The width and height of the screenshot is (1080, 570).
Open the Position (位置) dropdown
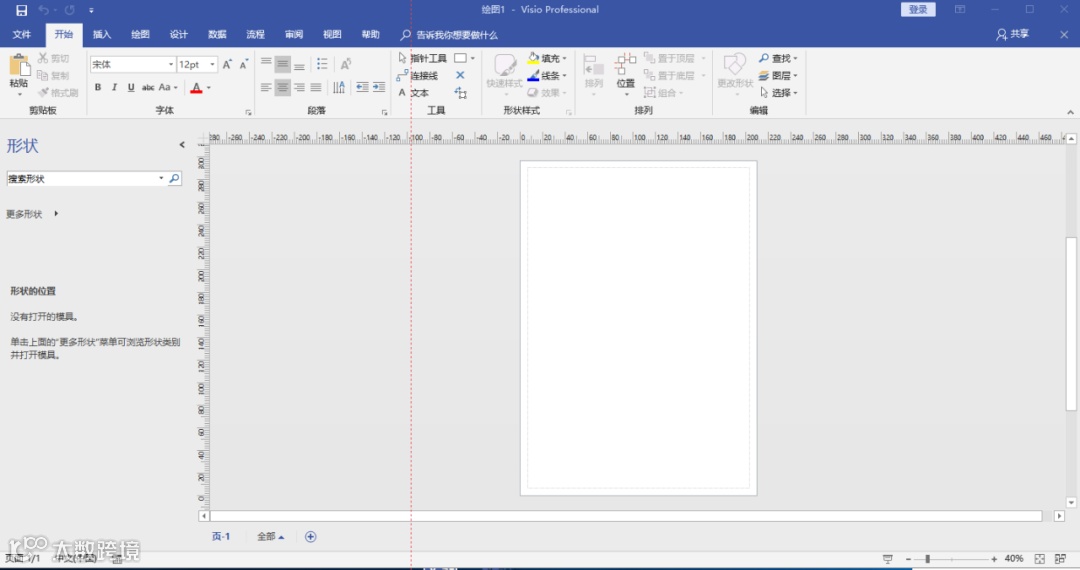625,74
